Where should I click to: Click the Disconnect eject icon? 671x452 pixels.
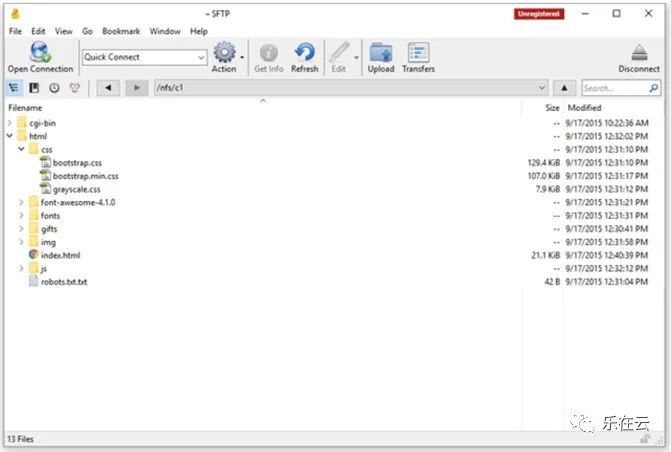point(639,53)
